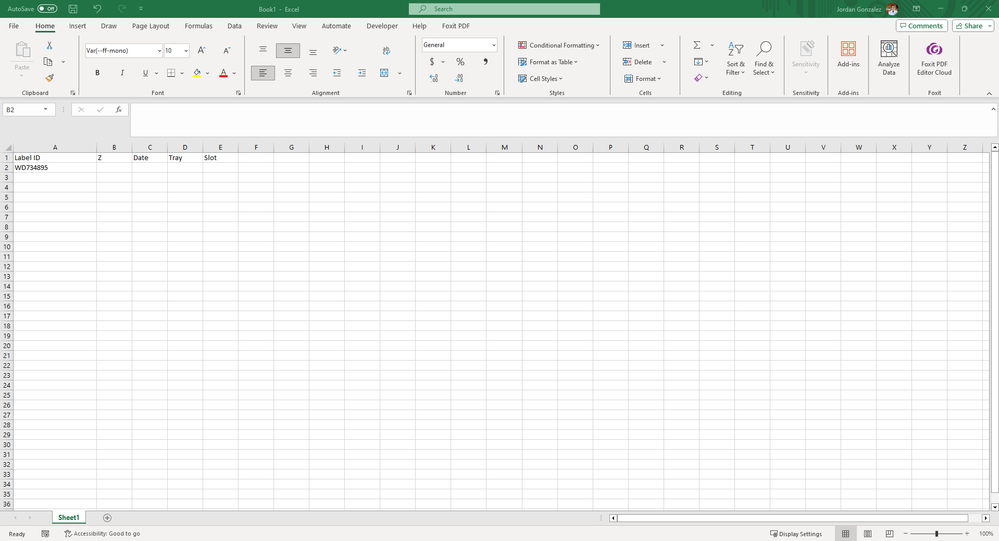
Task: Copy the selection using the Copy icon
Action: point(48,62)
